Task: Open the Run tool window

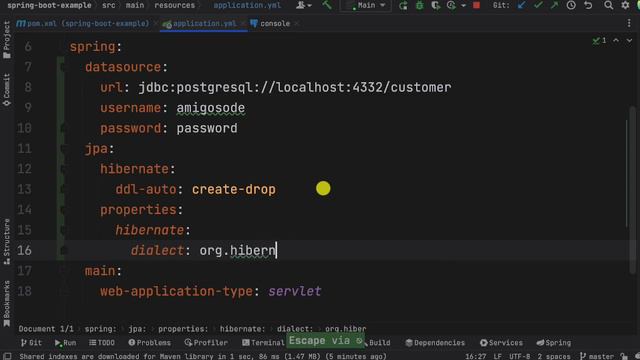Action: [x=65, y=343]
